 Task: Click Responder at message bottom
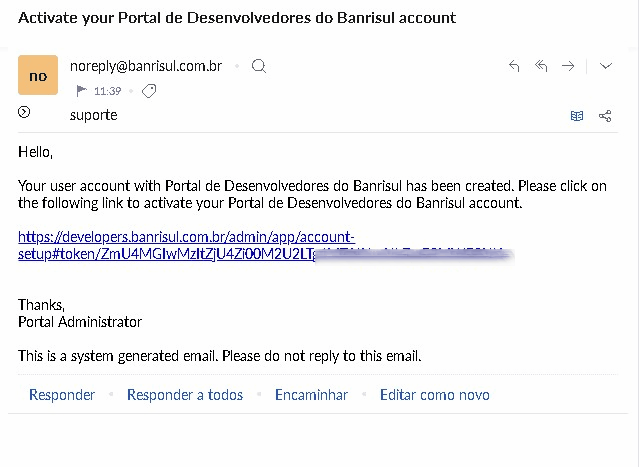point(62,395)
